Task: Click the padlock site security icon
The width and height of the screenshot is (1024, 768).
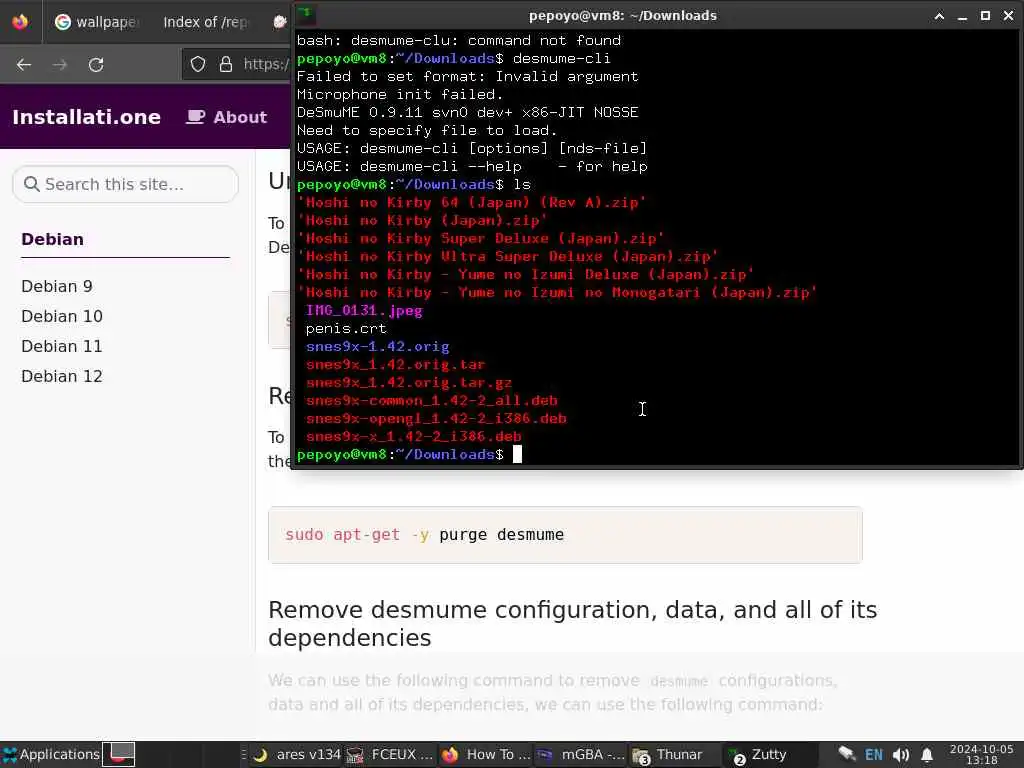Action: click(x=226, y=64)
